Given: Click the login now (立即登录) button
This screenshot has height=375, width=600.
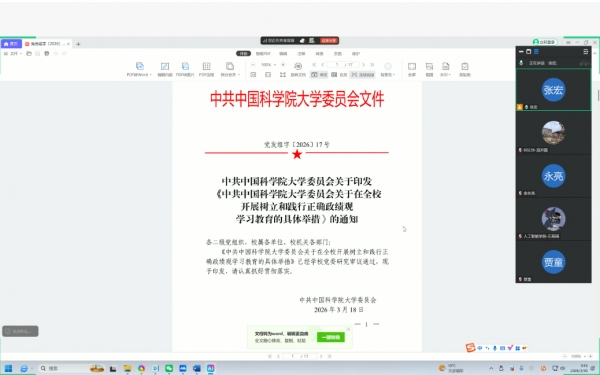Looking at the screenshot, I should [x=545, y=42].
